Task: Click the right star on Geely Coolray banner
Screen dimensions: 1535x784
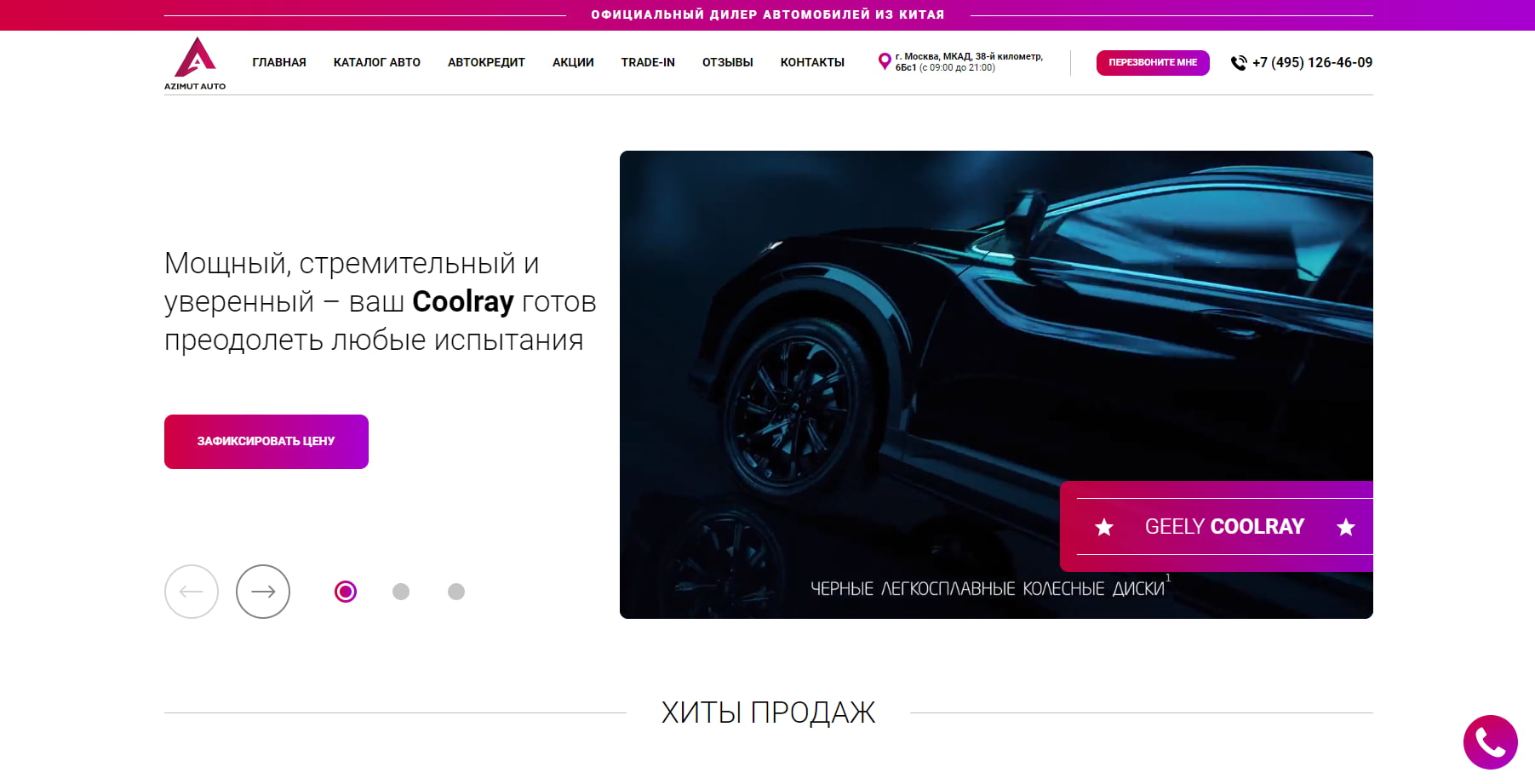Action: (1346, 527)
